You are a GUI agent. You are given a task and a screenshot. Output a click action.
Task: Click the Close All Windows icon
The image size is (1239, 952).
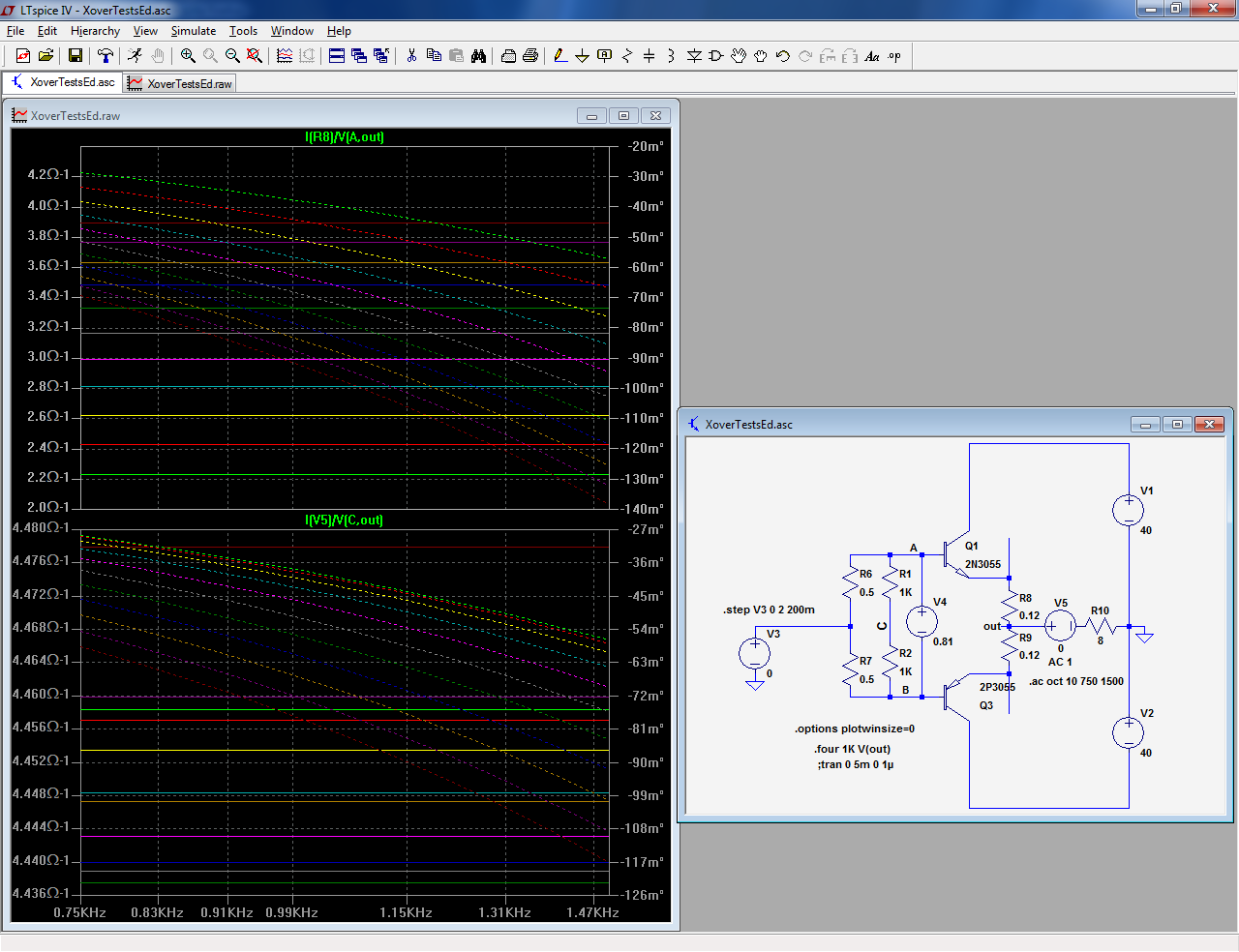381,56
